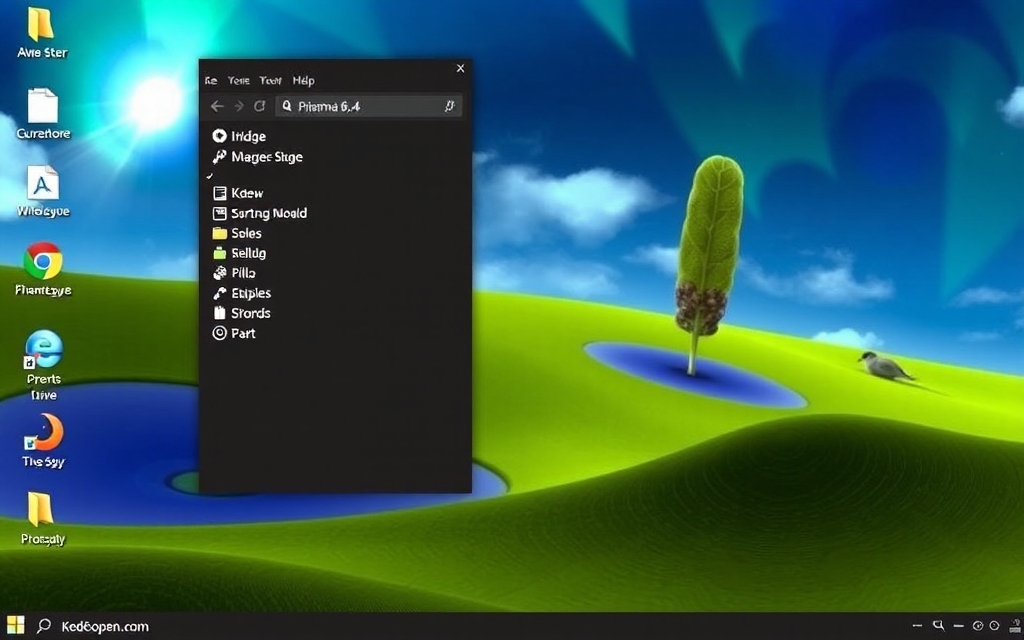Click the taskbar search icon beside Start
This screenshot has width=1024, height=640.
[x=44, y=626]
